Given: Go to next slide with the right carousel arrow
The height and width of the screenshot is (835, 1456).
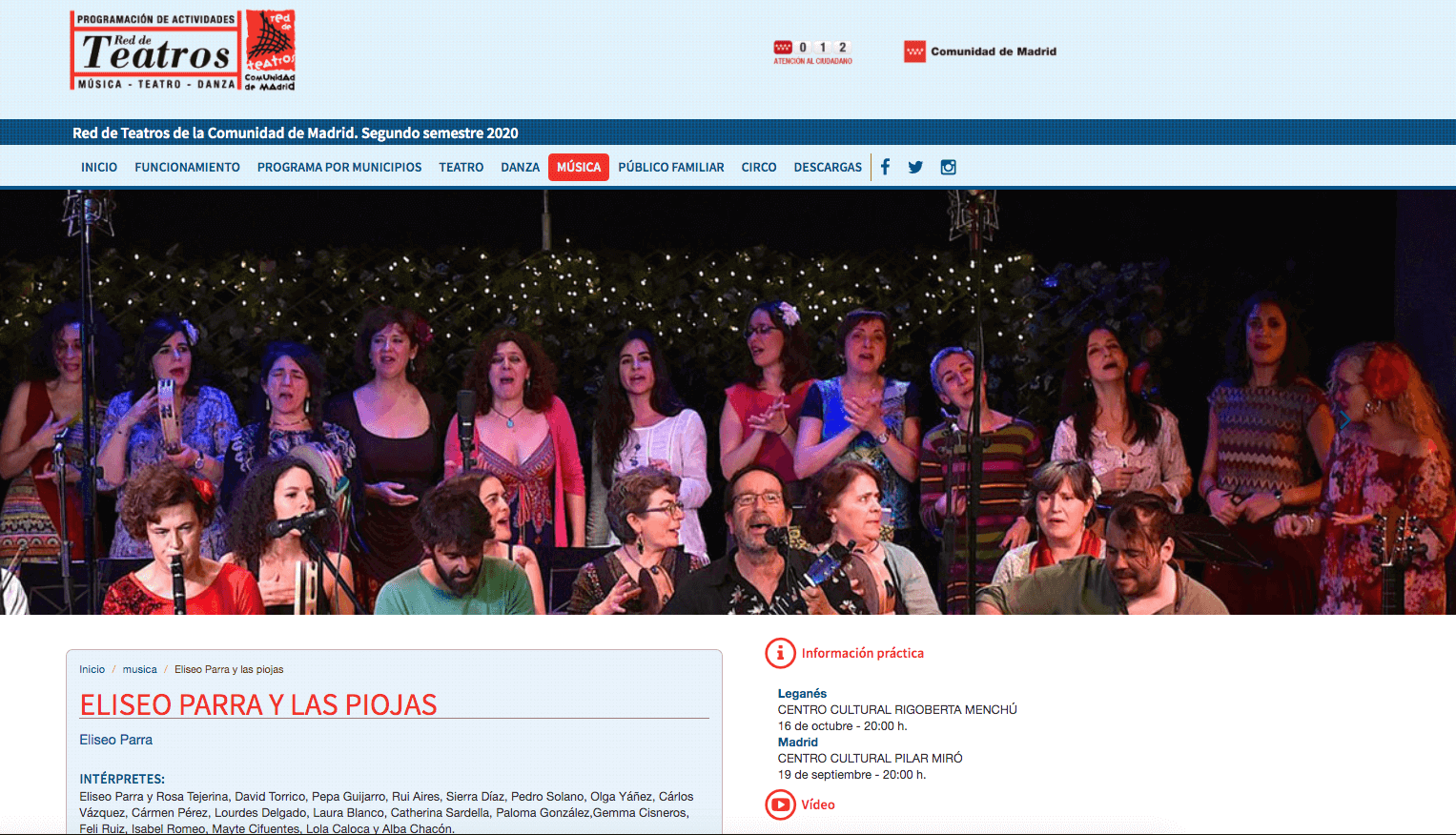Looking at the screenshot, I should [x=1344, y=420].
